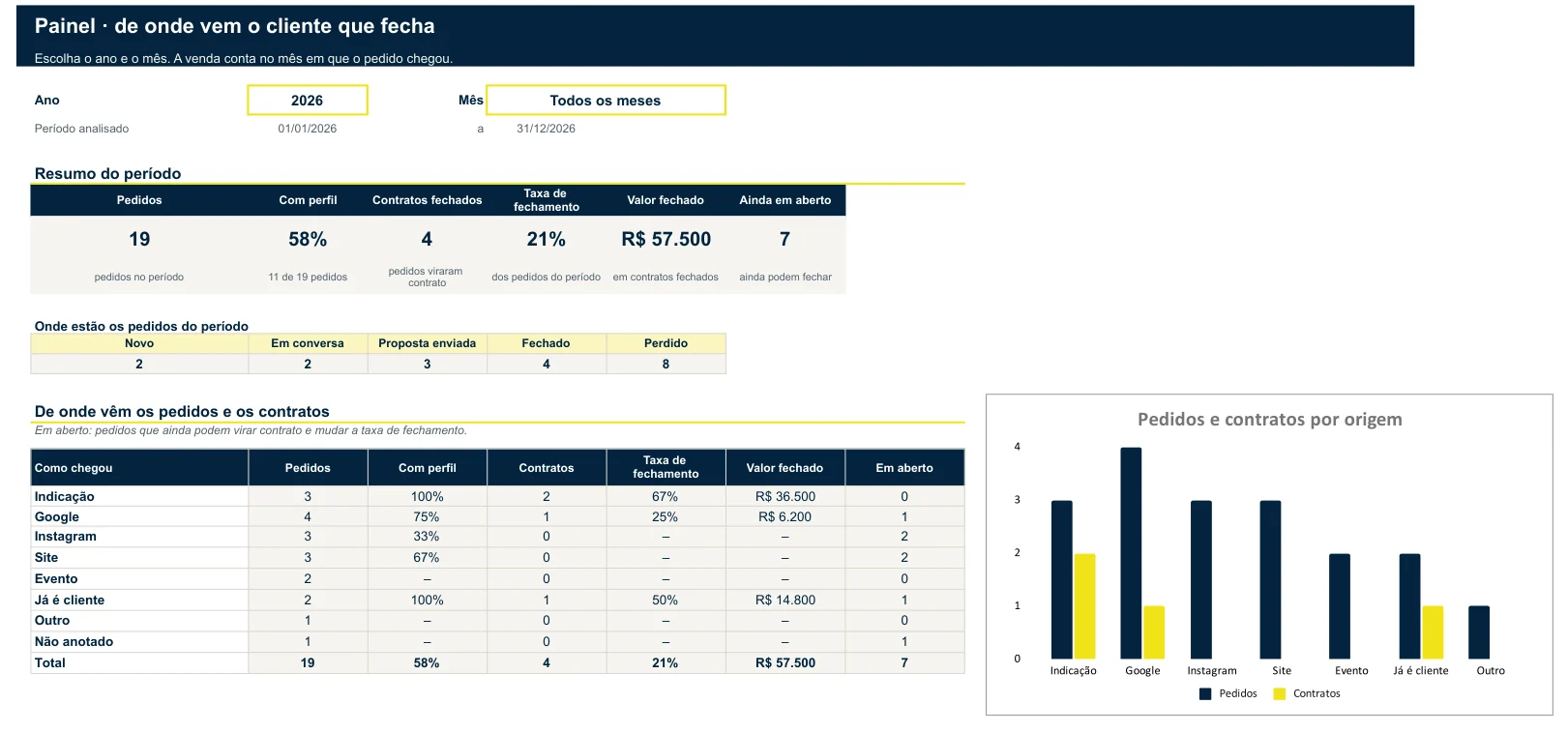The image size is (1568, 733).
Task: Click the end date 31/12/2026
Action: click(546, 129)
